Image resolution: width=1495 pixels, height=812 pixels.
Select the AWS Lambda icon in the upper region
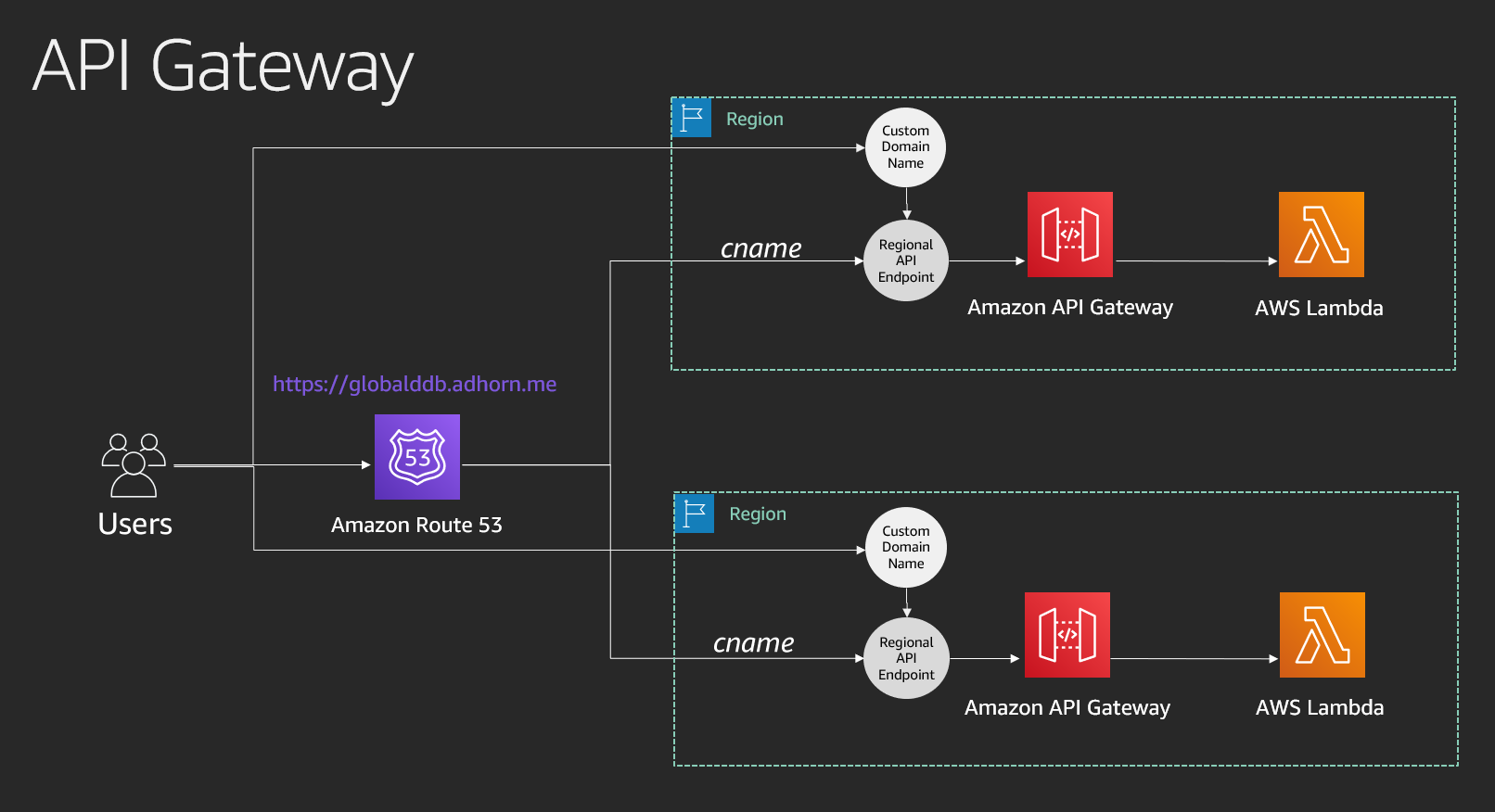[x=1322, y=235]
